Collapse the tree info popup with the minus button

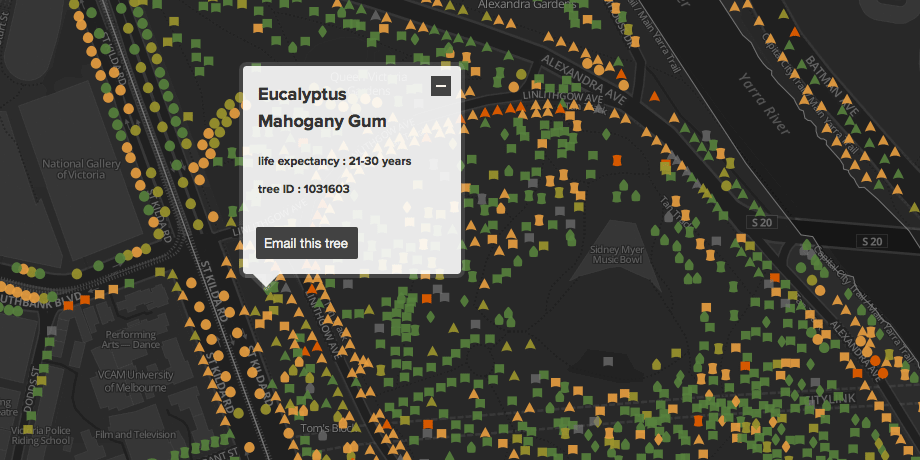pos(441,86)
